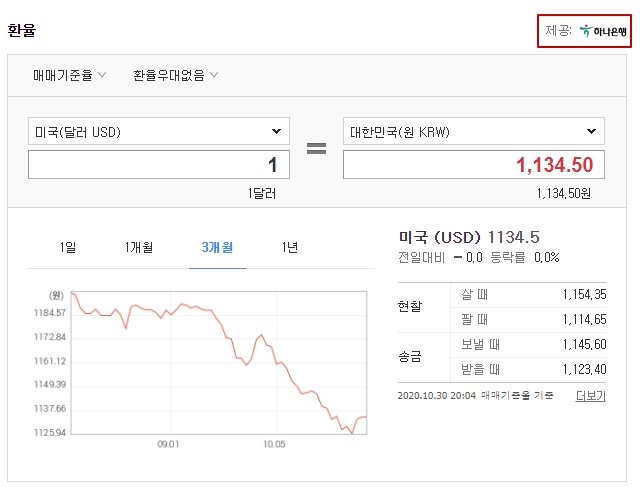Image resolution: width=640 pixels, height=487 pixels.
Task: Click the 등락률 0.0% value
Action: pyautogui.click(x=547, y=258)
